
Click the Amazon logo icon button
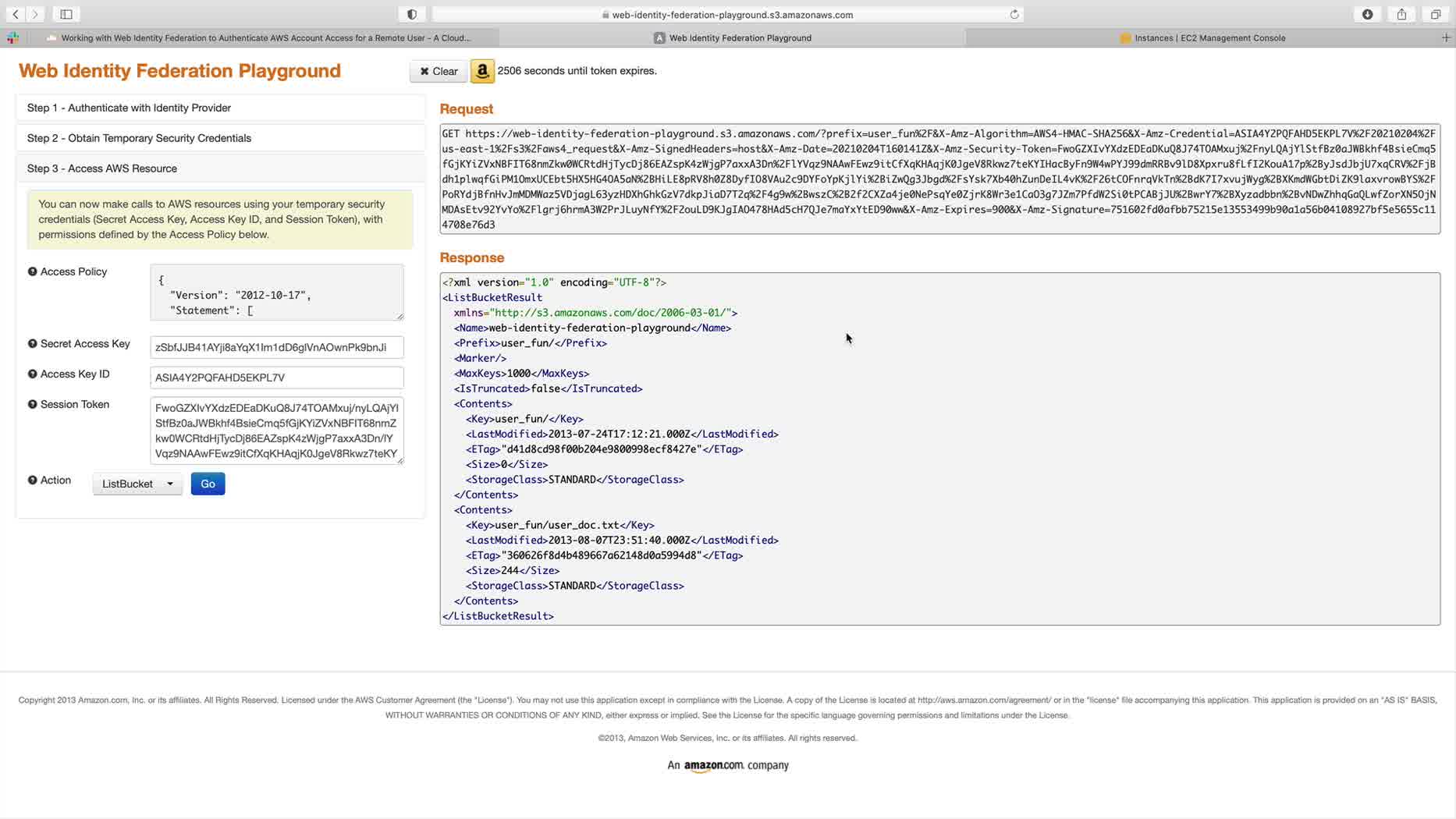click(482, 71)
